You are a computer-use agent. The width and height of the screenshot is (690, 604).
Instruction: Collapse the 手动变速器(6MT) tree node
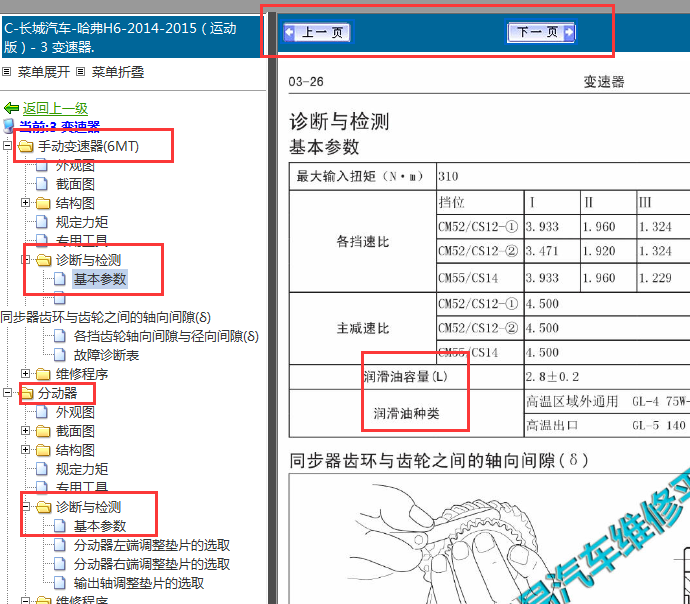click(7, 146)
